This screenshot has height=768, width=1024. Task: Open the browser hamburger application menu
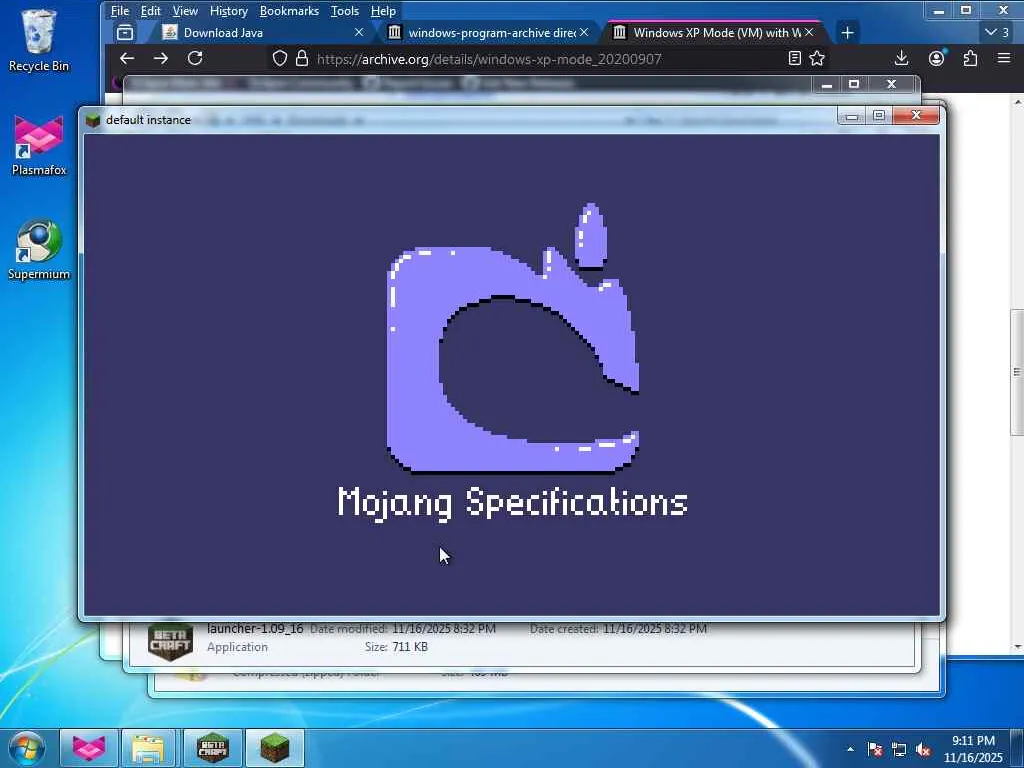[x=1004, y=58]
